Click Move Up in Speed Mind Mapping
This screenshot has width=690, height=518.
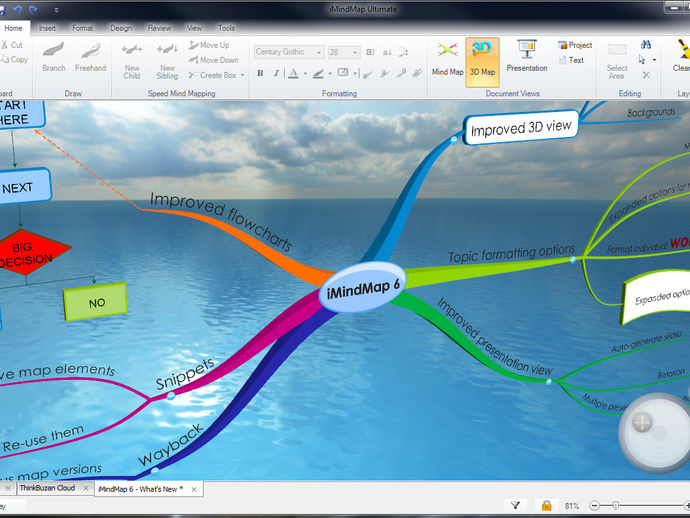pos(209,45)
